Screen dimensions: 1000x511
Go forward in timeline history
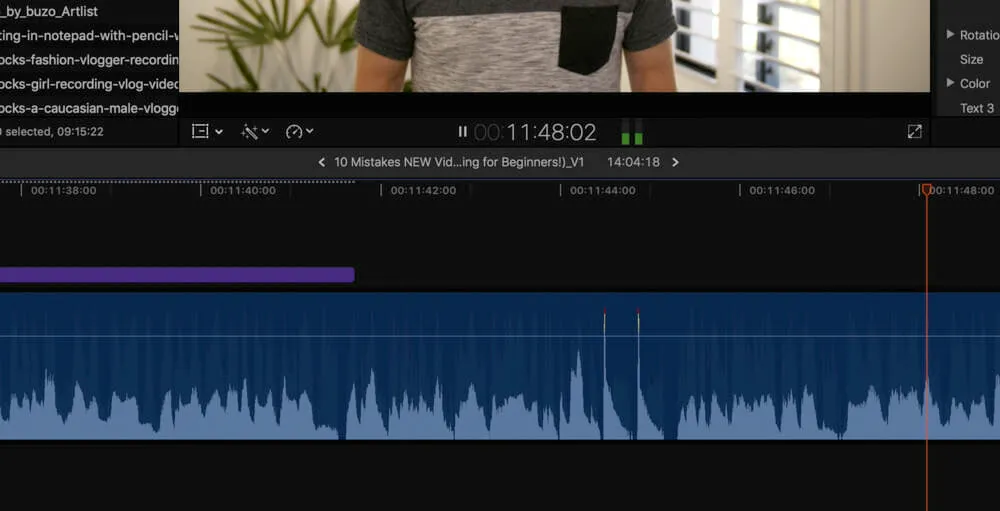(x=675, y=162)
